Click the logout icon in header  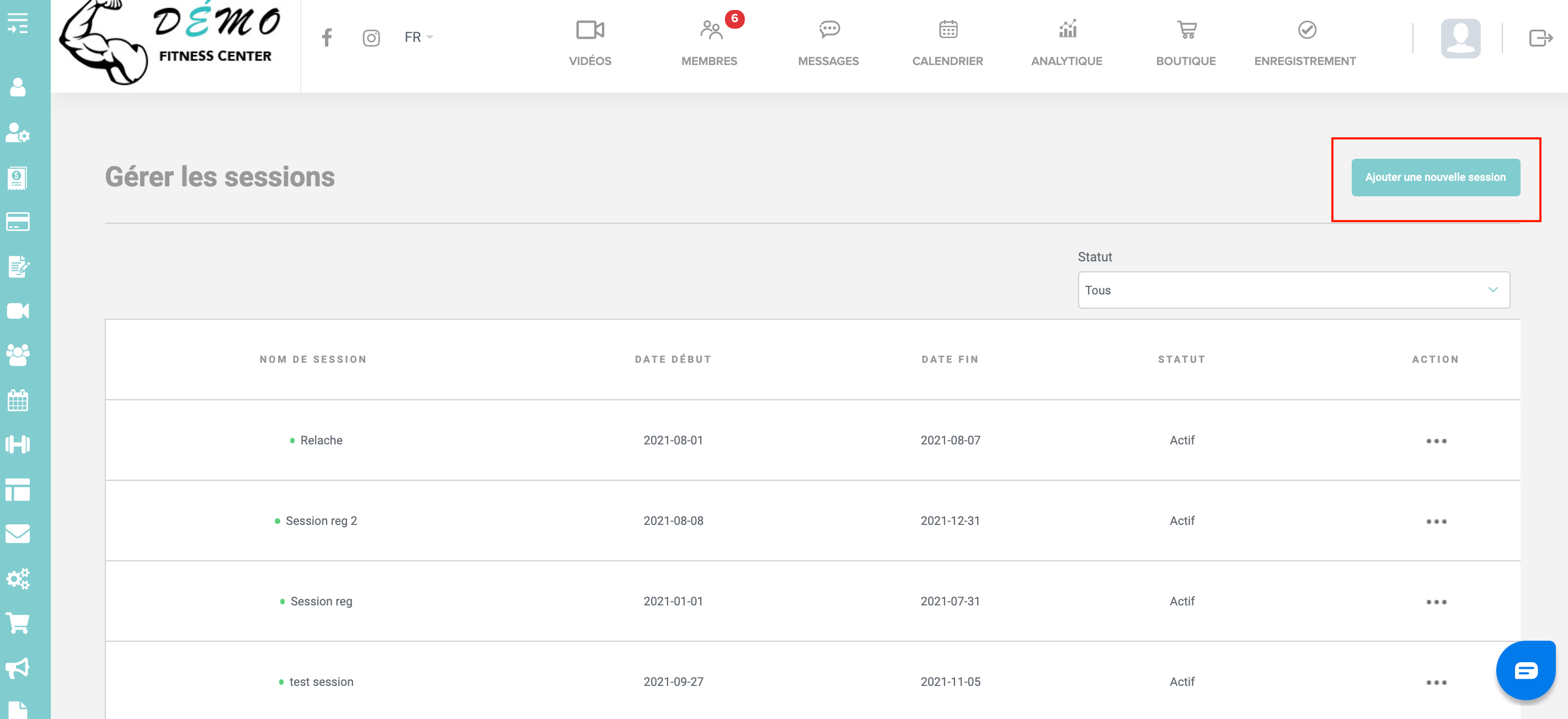click(1540, 39)
